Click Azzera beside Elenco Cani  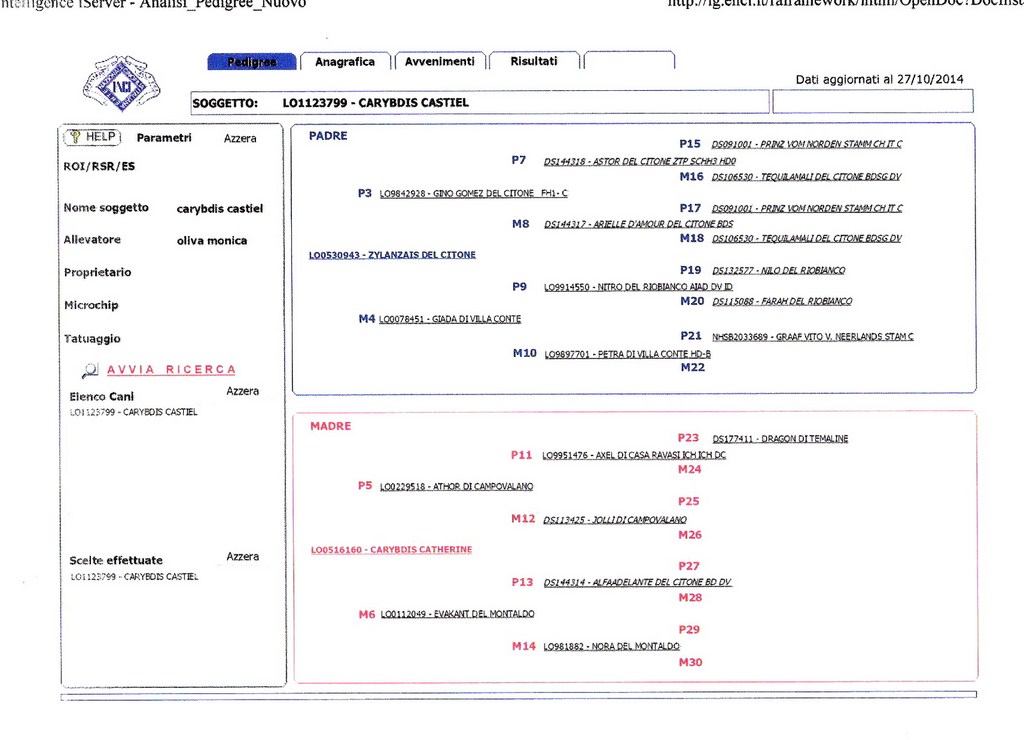(x=242, y=391)
